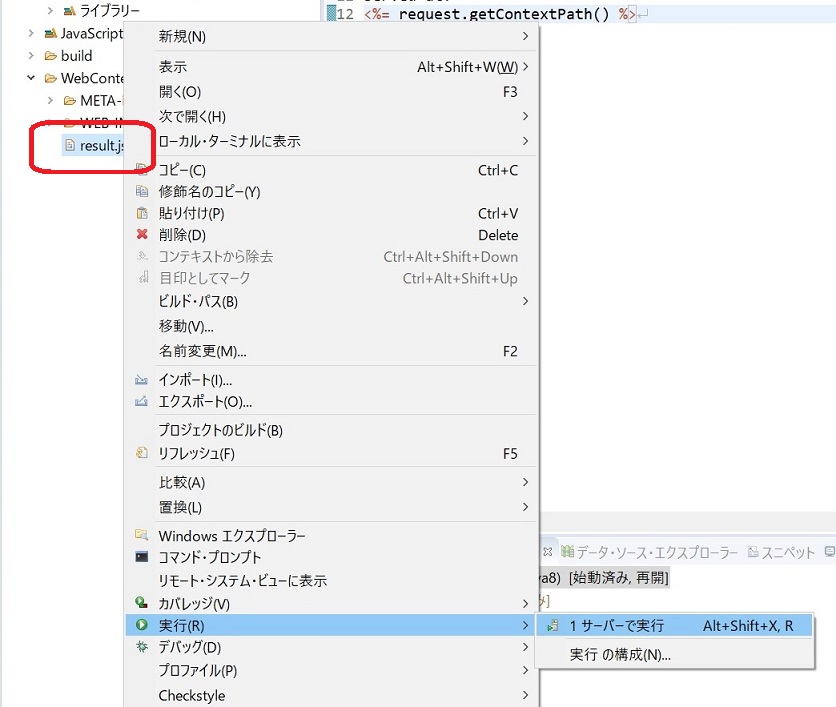Click the export icon beside エクスポート(O)
Image resolution: width=836 pixels, height=707 pixels.
141,401
